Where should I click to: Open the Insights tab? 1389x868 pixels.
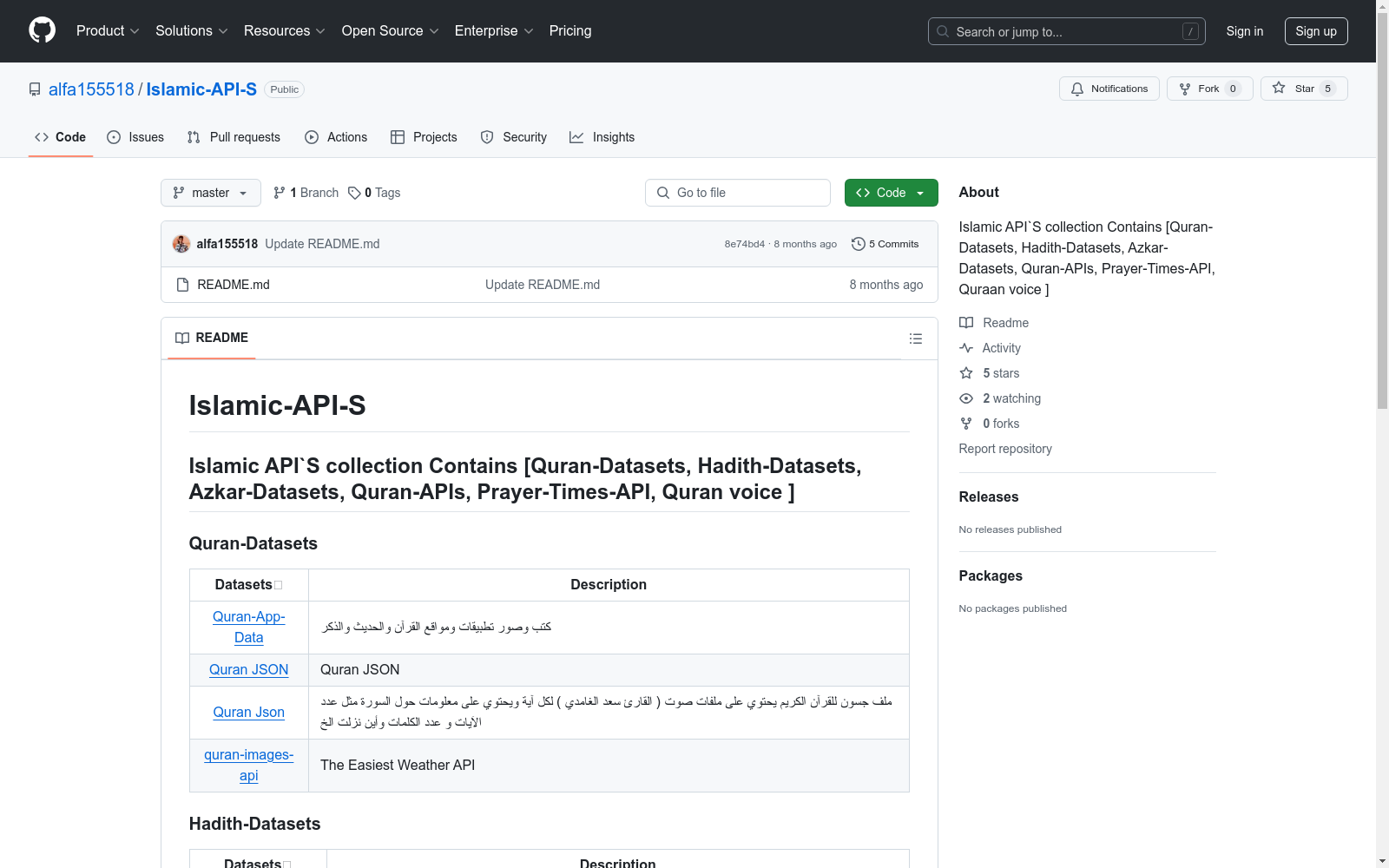click(x=602, y=137)
